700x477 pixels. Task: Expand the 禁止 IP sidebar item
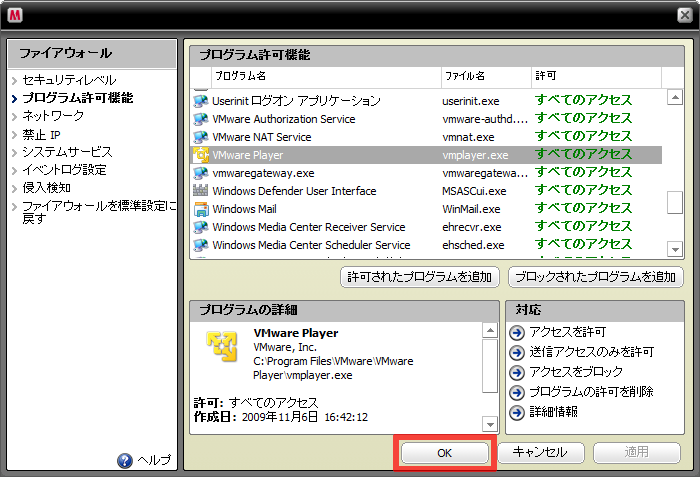coord(42,134)
